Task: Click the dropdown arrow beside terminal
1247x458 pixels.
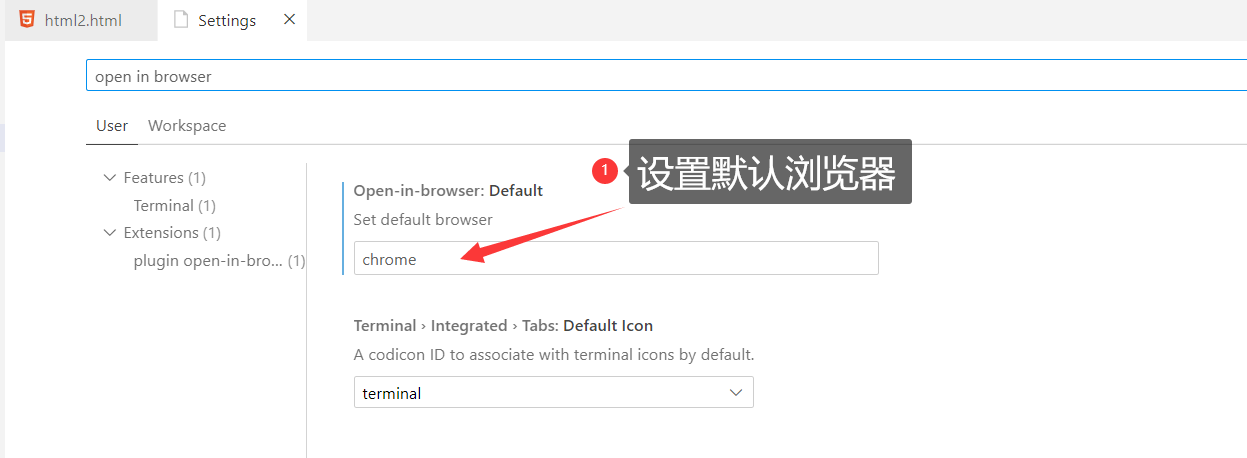Action: coord(736,393)
